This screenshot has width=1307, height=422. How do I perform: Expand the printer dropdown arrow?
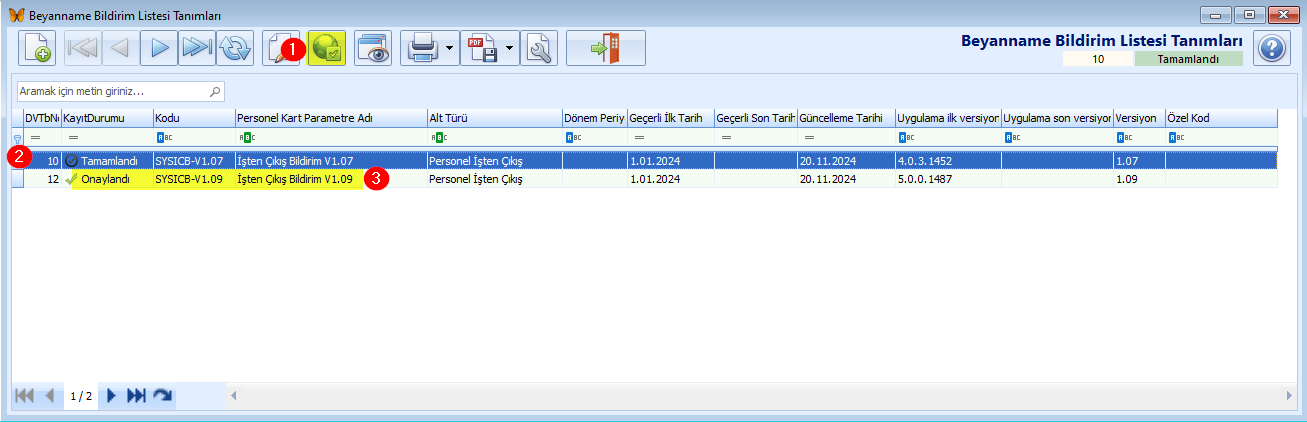pyautogui.click(x=450, y=48)
